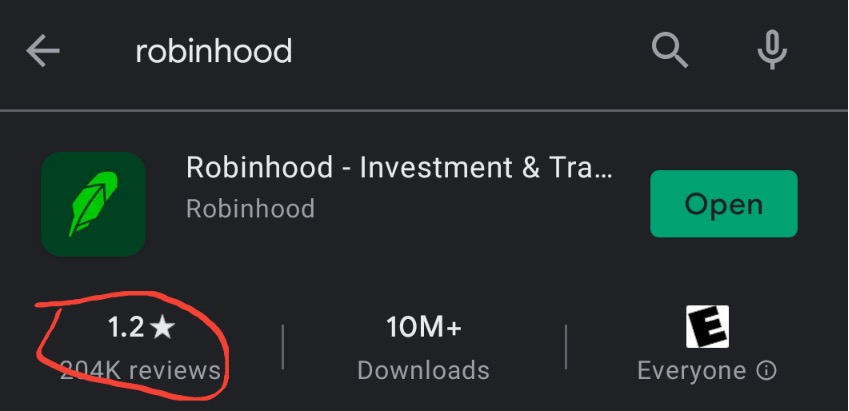Viewport: 849px width, 411px height.
Task: Tap the microphone voice search icon
Action: (x=771, y=49)
